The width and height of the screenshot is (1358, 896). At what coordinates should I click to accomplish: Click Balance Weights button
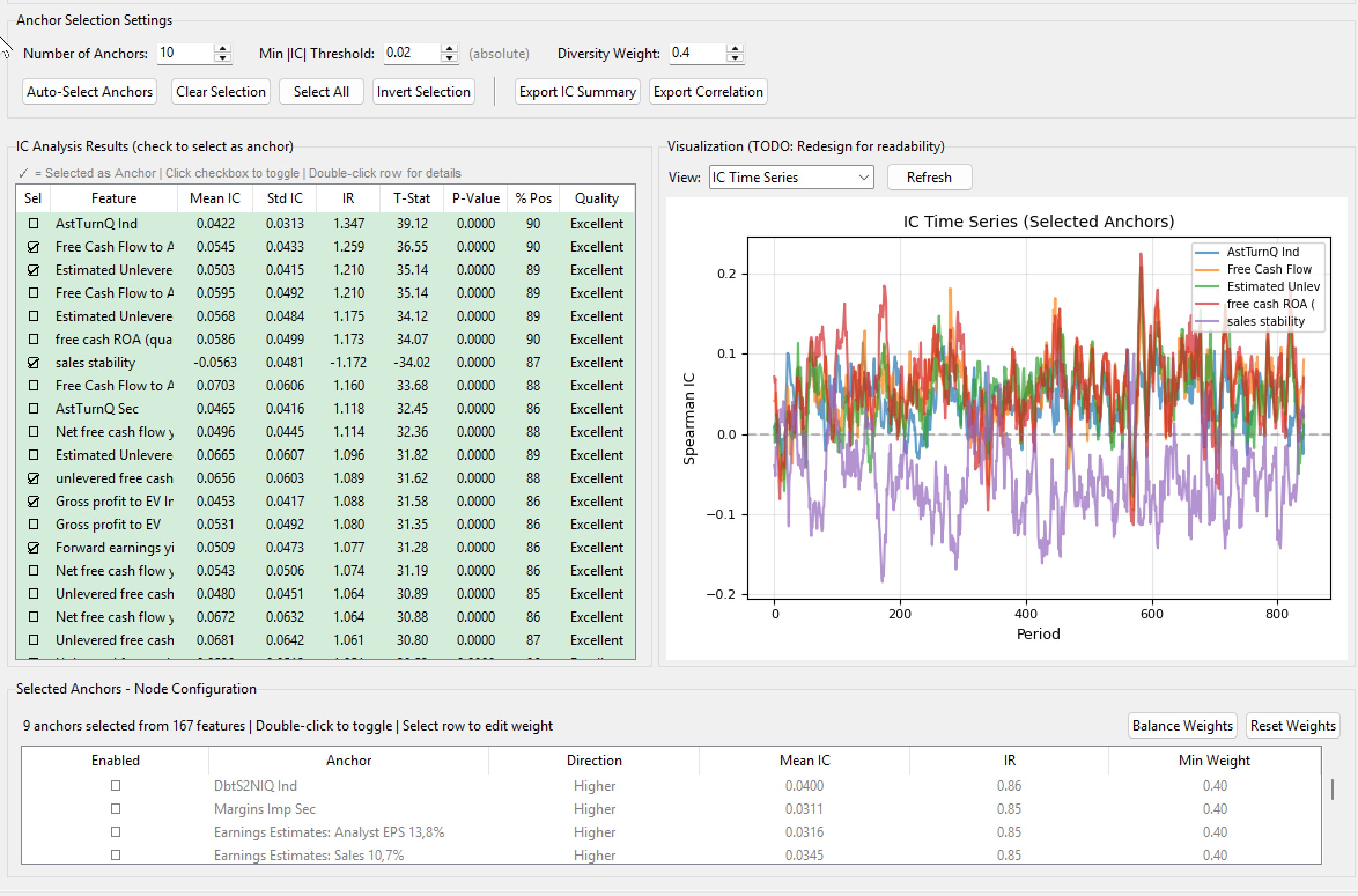pyautogui.click(x=1182, y=725)
